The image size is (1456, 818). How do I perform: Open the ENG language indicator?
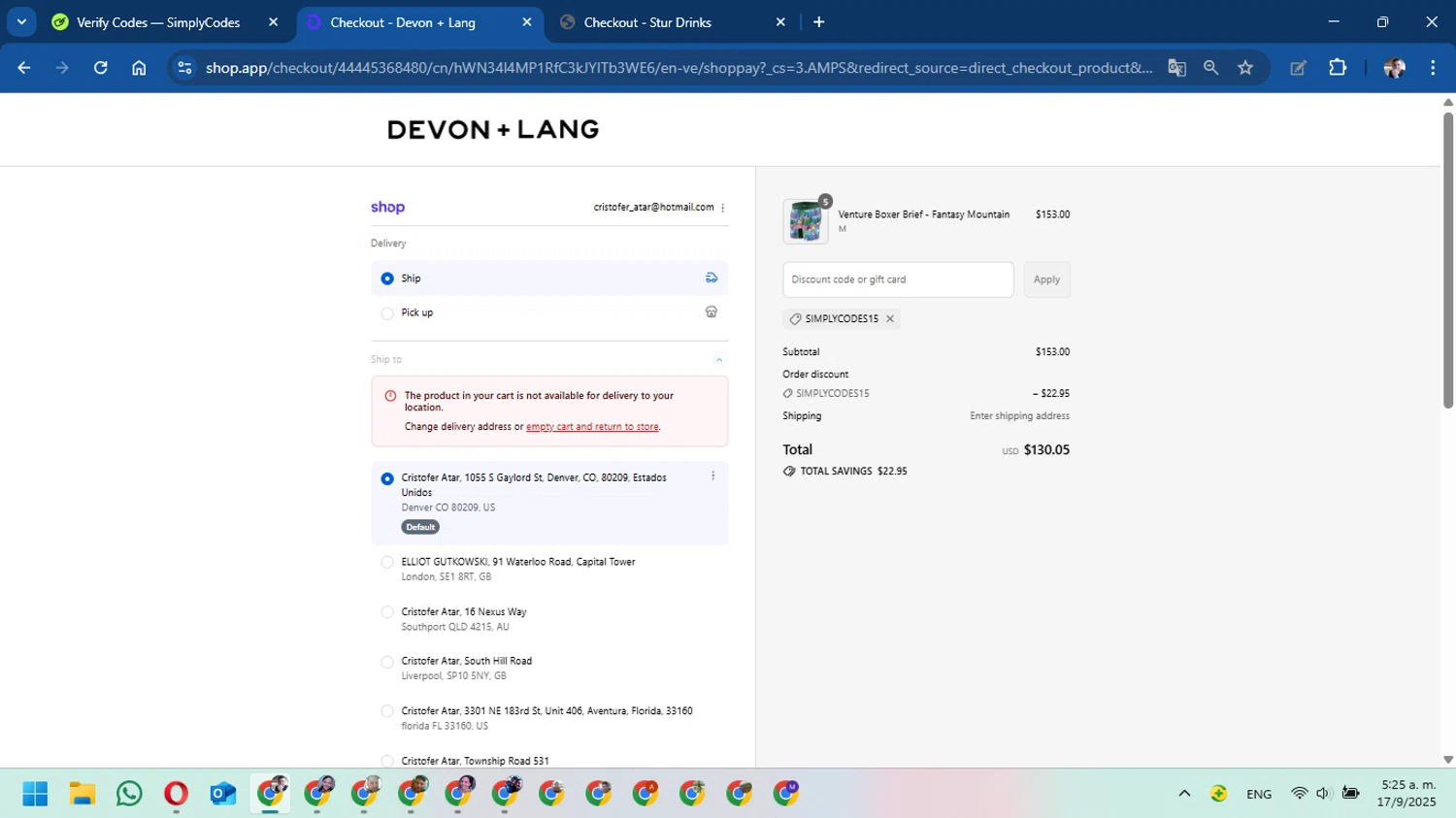(x=1259, y=794)
